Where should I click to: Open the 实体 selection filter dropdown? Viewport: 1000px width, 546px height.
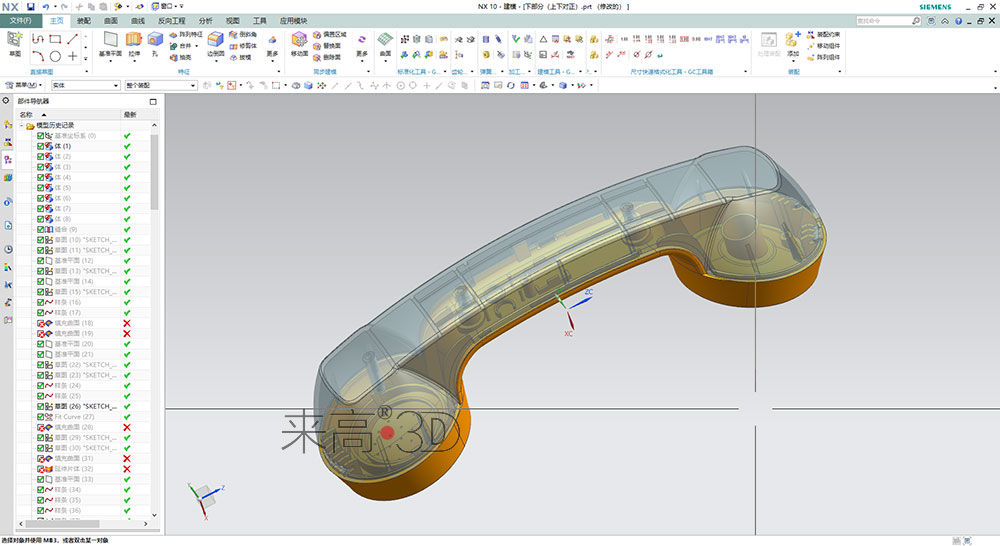(85, 85)
